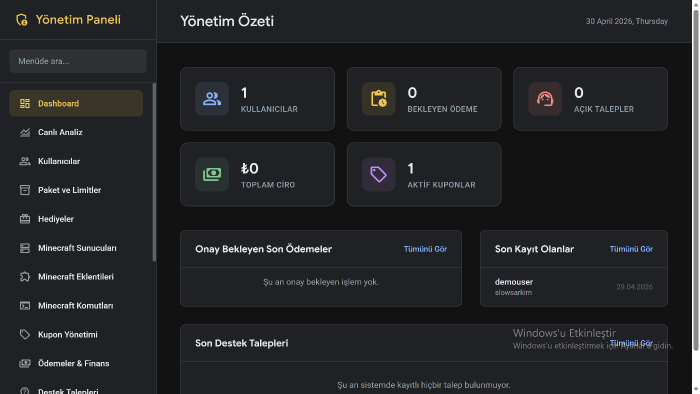The height and width of the screenshot is (394, 700).
Task: Click the Yönetim Paneli shield logo icon
Action: tap(22, 20)
